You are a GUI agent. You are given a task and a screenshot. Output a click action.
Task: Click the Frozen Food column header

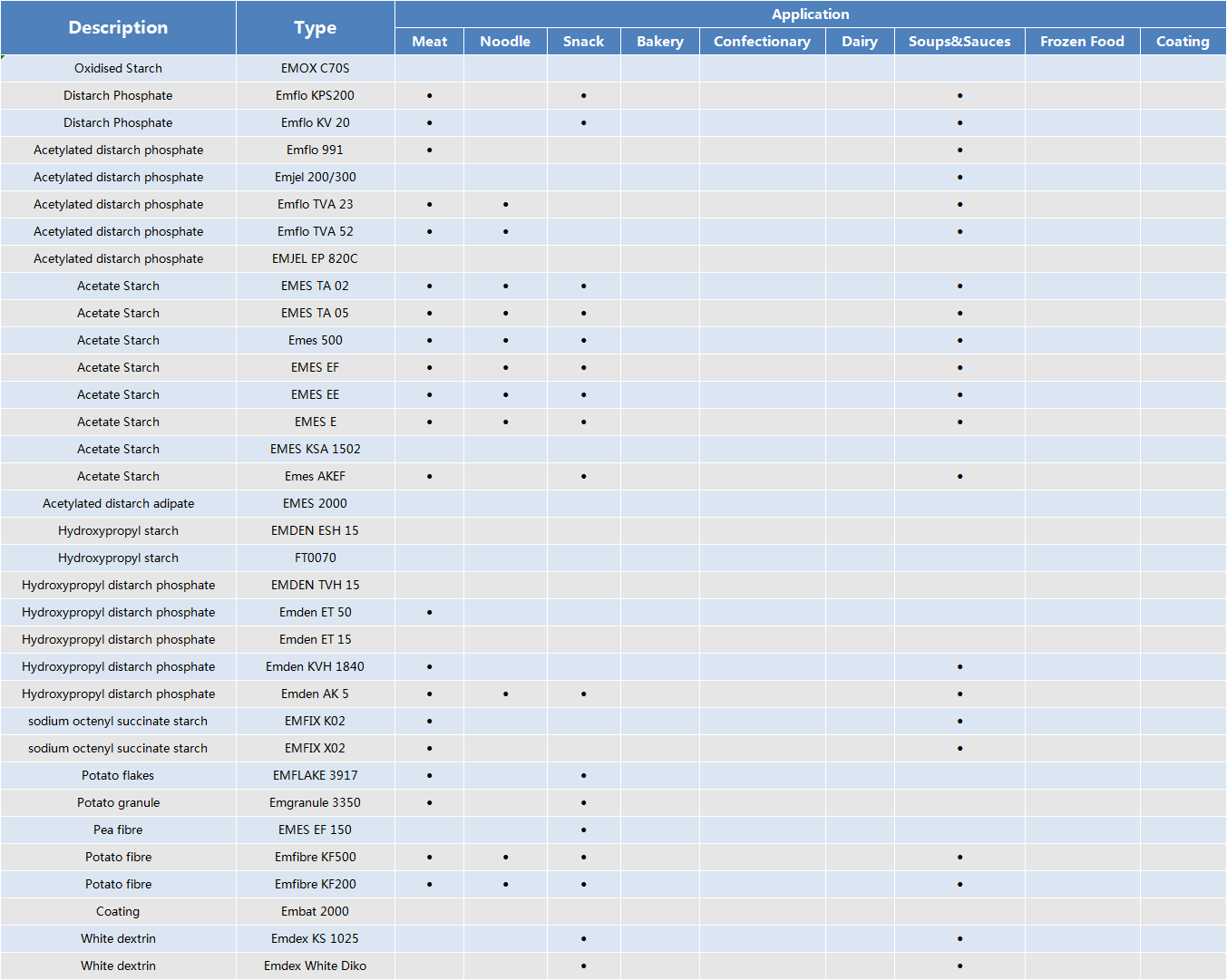coord(1082,41)
